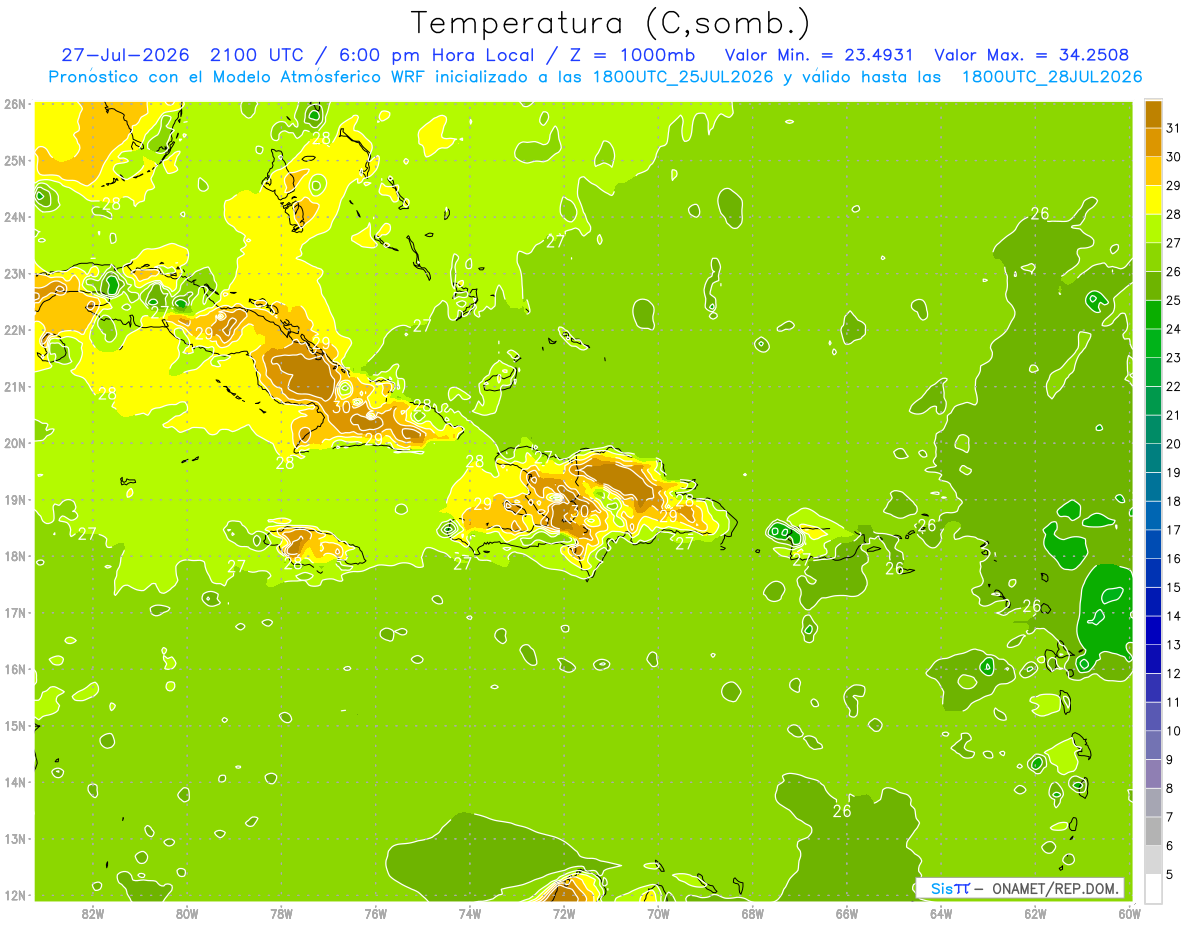Click the 18N latitude axis label
Screen dimensions: 1200x927
pos(14,556)
